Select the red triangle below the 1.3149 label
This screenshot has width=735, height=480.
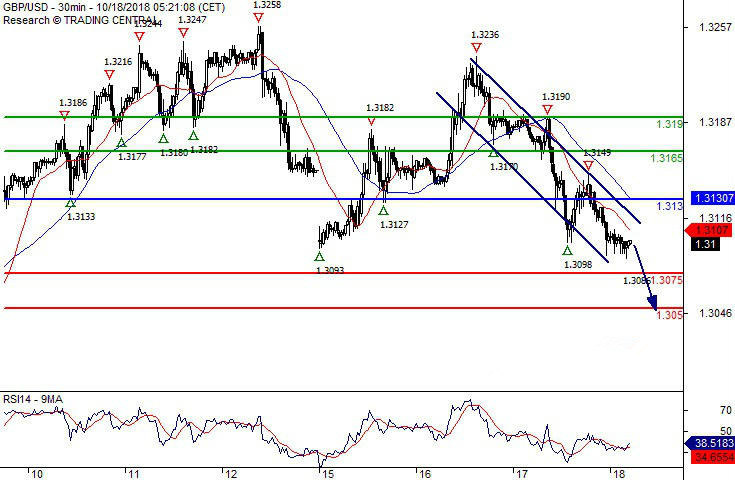(588, 165)
